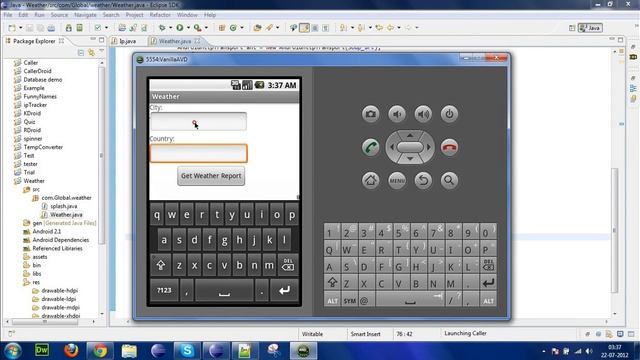
Task: Open Dreamweaver from the taskbar
Action: pyautogui.click(x=42, y=351)
